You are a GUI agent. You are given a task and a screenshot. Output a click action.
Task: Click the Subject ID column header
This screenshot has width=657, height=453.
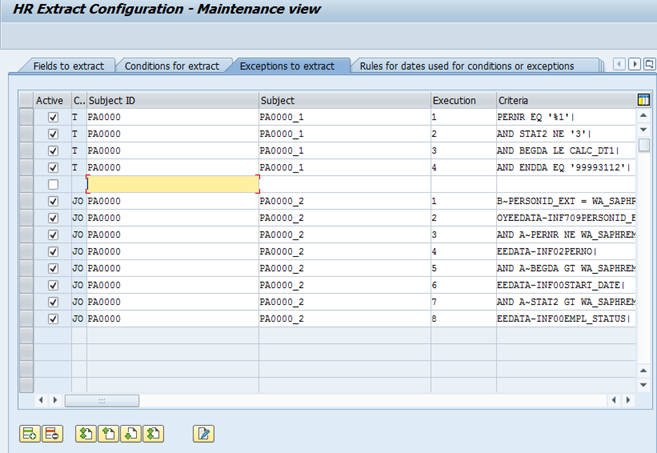point(173,100)
